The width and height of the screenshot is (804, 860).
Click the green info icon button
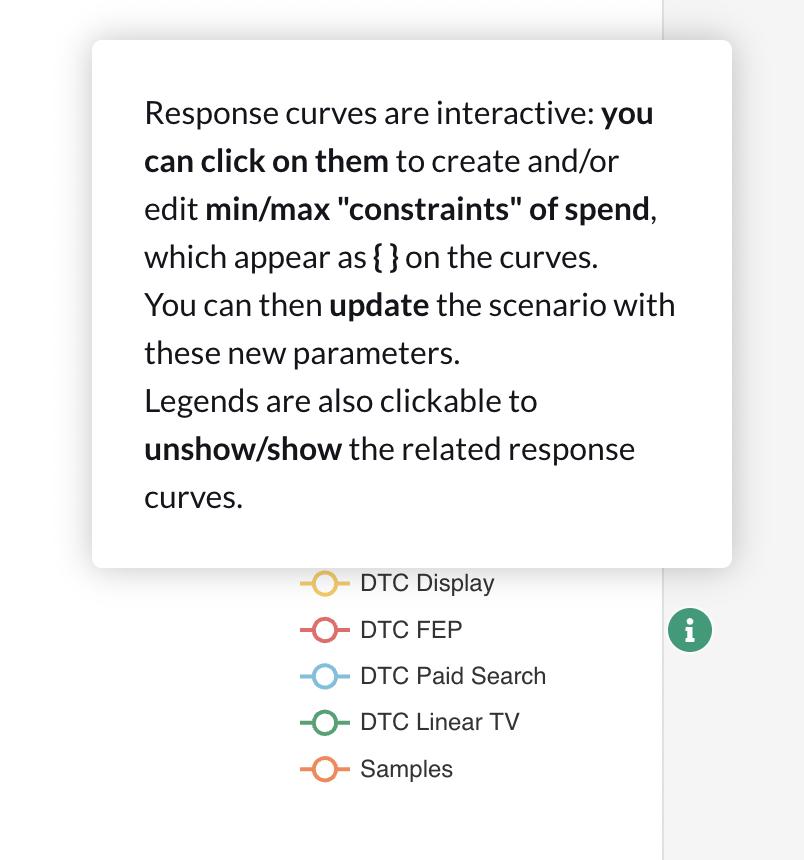[x=689, y=630]
